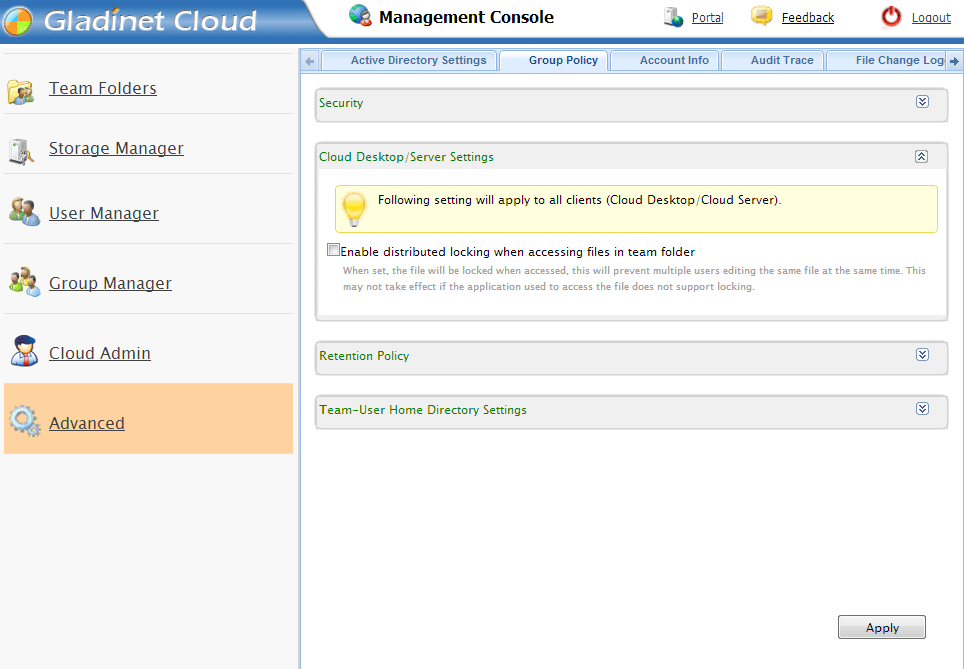Expand Team-User Home Directory Settings
This screenshot has width=964, height=669.
[x=922, y=409]
